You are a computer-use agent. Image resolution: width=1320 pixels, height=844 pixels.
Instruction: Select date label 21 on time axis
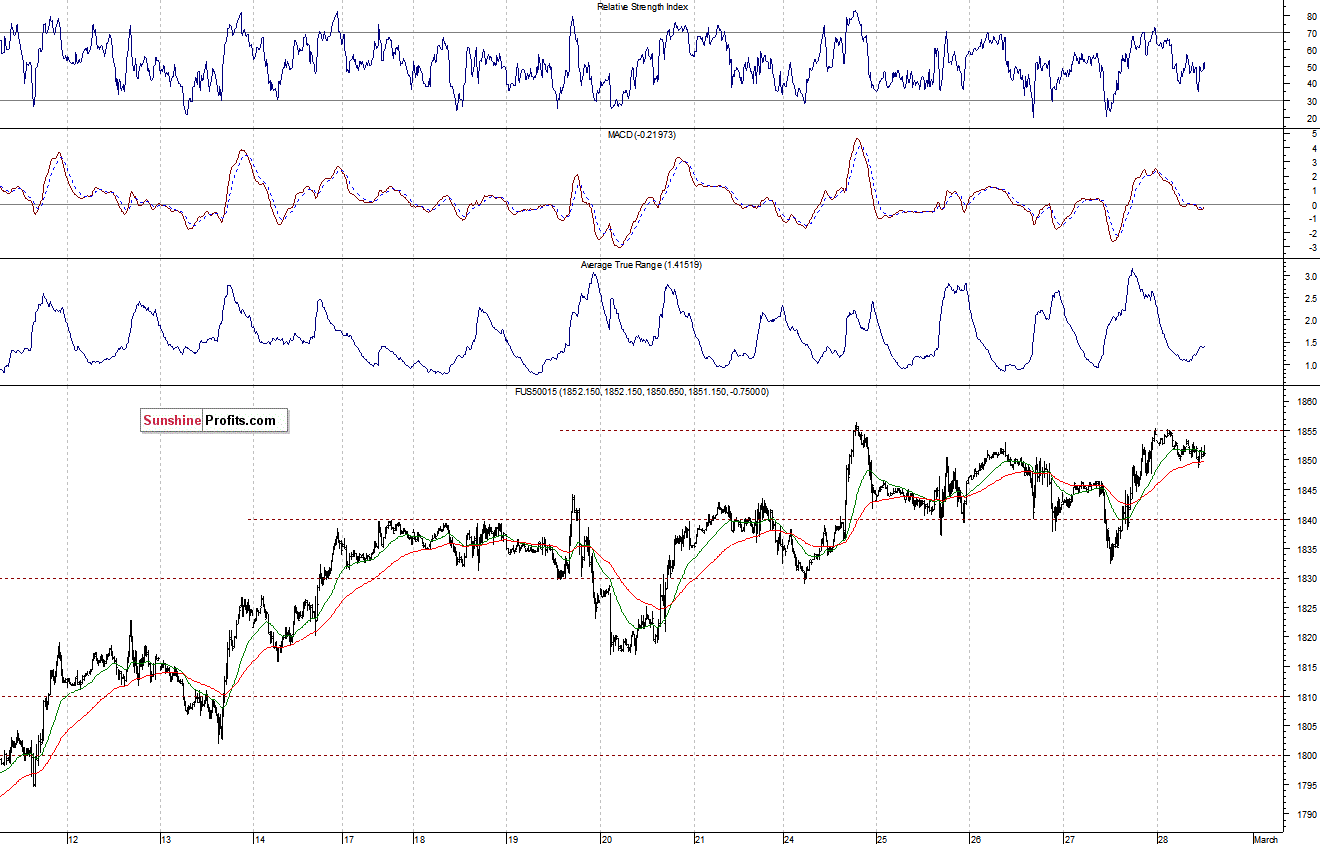(x=699, y=838)
